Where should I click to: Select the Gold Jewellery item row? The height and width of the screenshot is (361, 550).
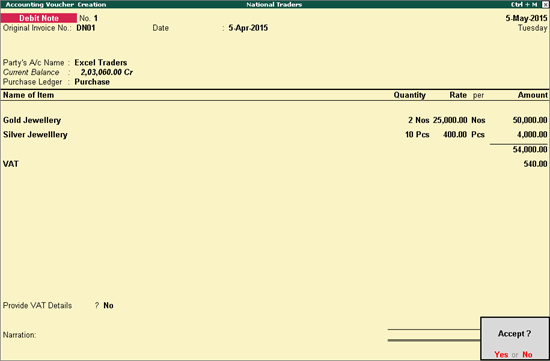click(275, 120)
